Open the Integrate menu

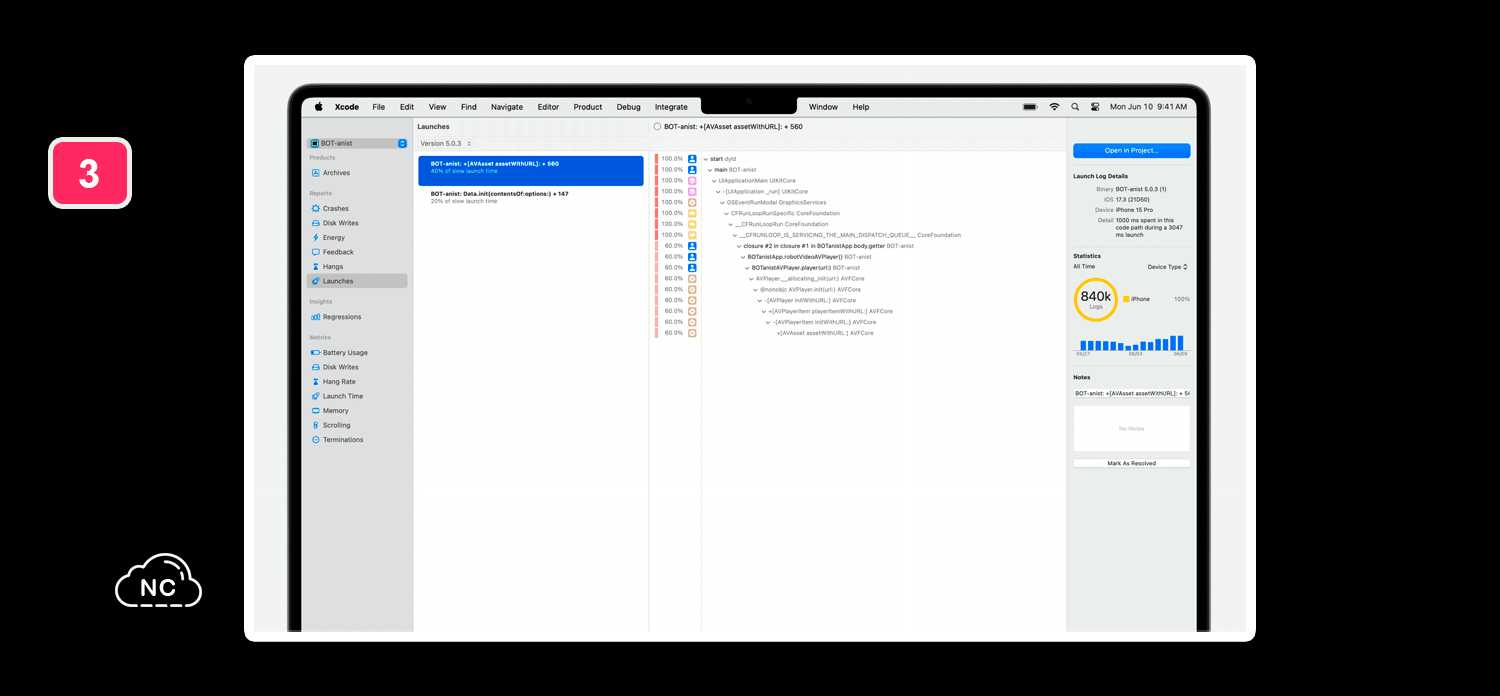[x=671, y=107]
